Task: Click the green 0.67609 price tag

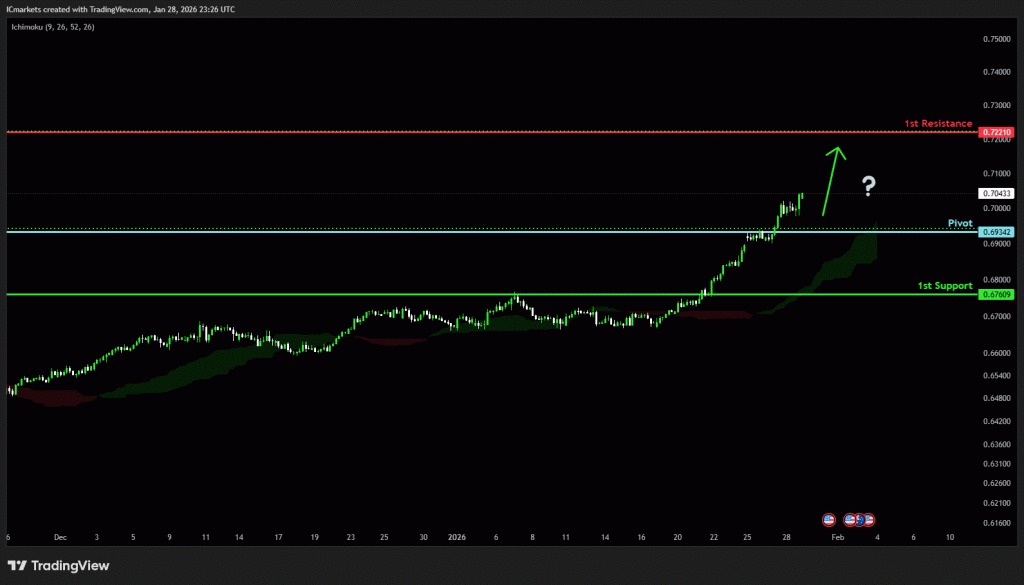Action: click(997, 294)
